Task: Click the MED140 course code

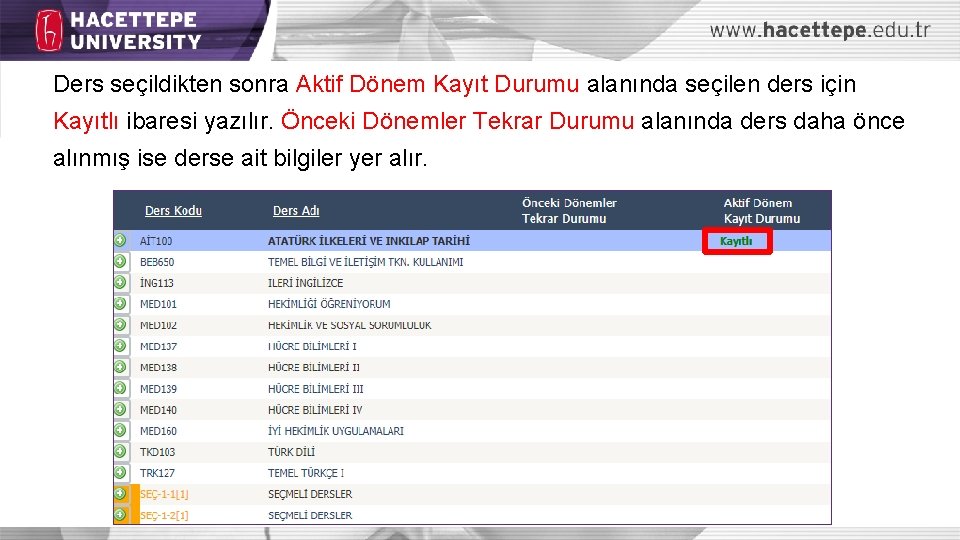Action: tap(158, 410)
